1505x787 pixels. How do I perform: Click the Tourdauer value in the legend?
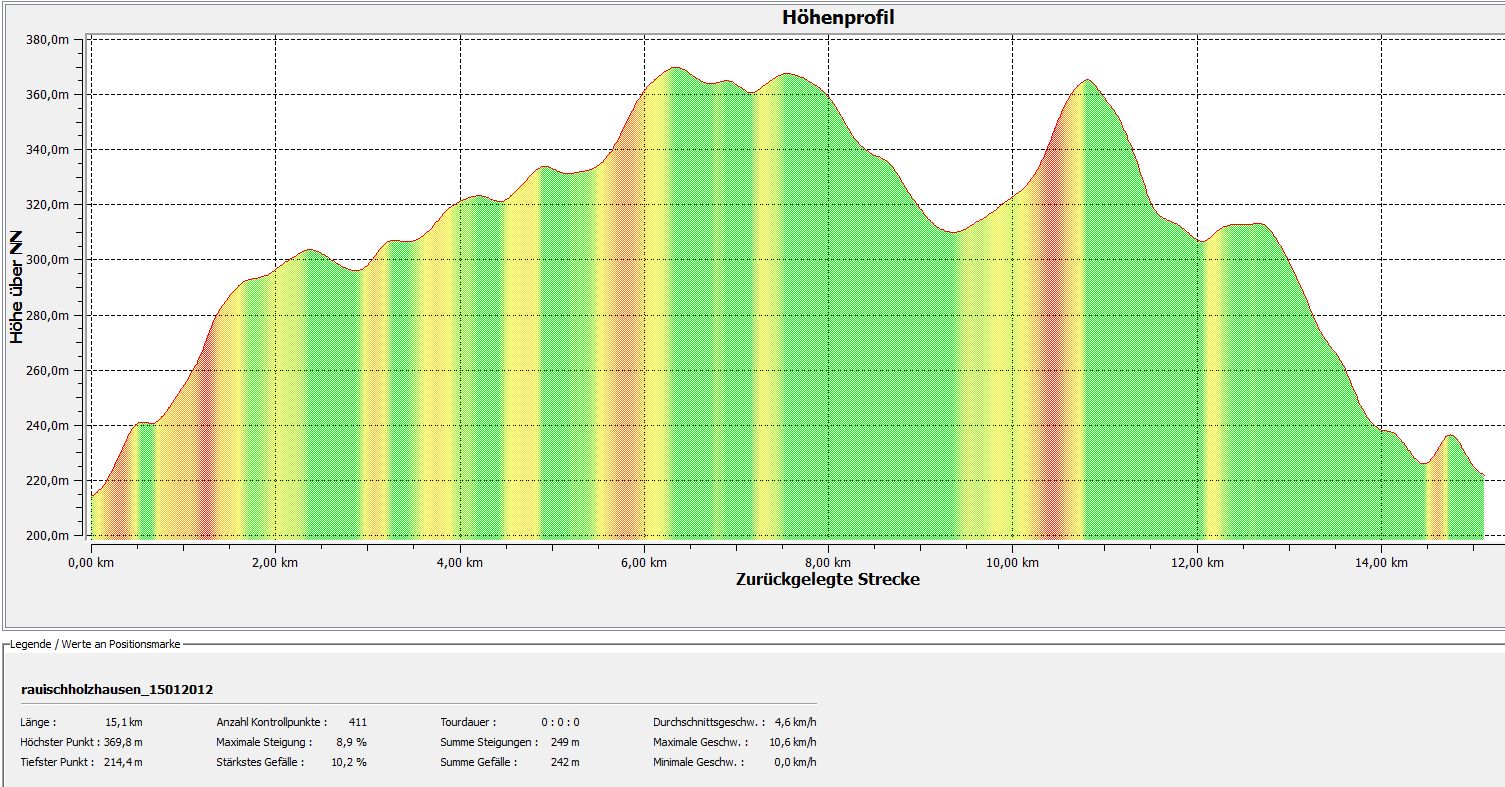tap(560, 722)
